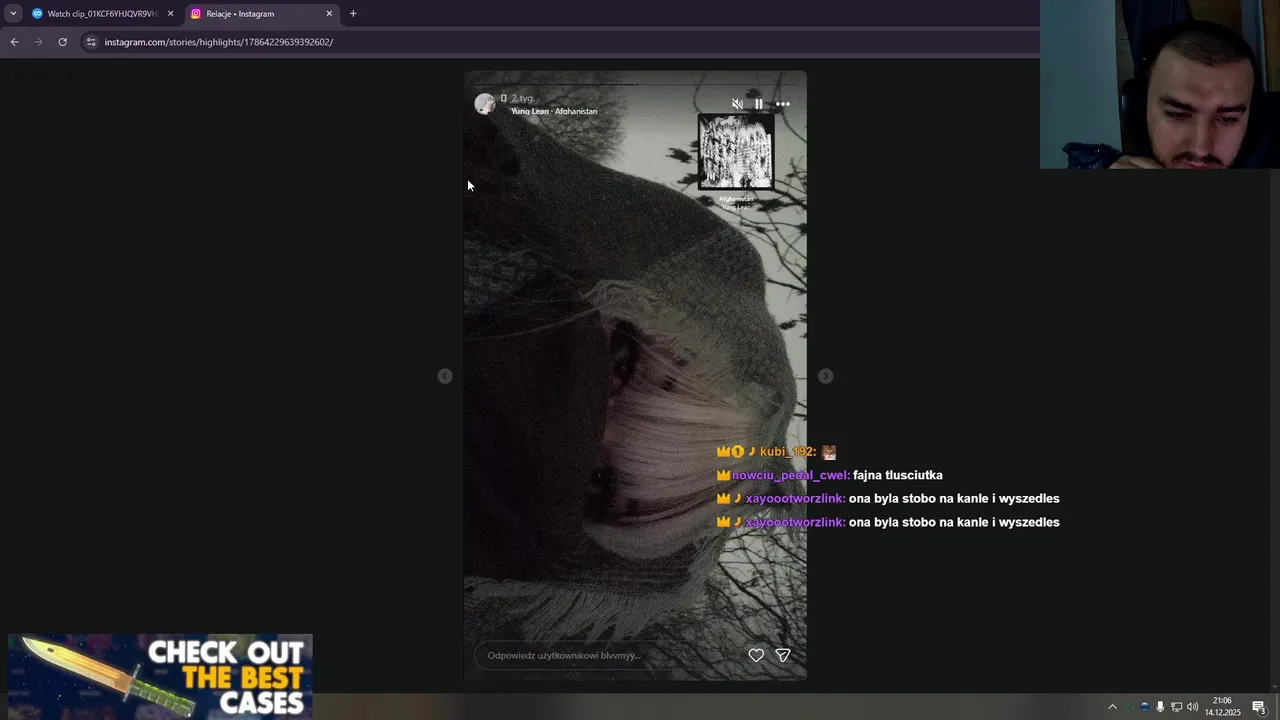Viewport: 1280px width, 720px height.
Task: Open the story author's profile avatar
Action: [x=485, y=104]
